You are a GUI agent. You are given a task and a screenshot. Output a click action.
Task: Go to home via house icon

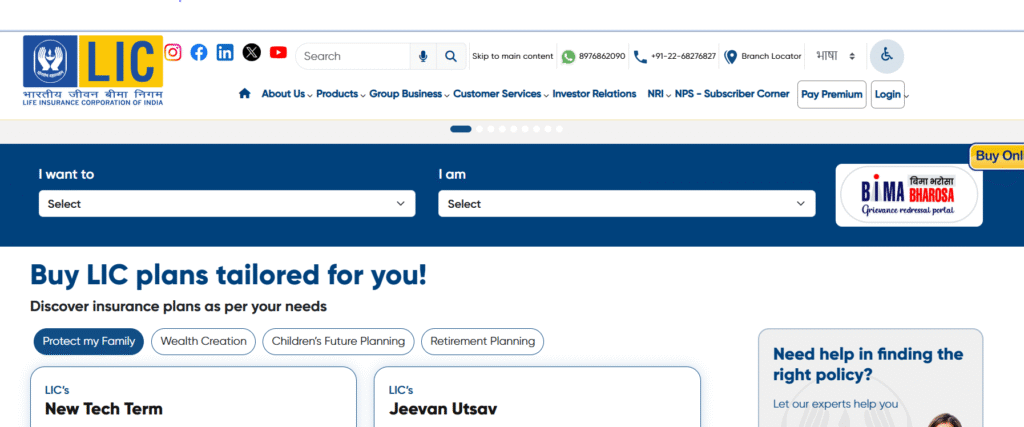tap(244, 94)
